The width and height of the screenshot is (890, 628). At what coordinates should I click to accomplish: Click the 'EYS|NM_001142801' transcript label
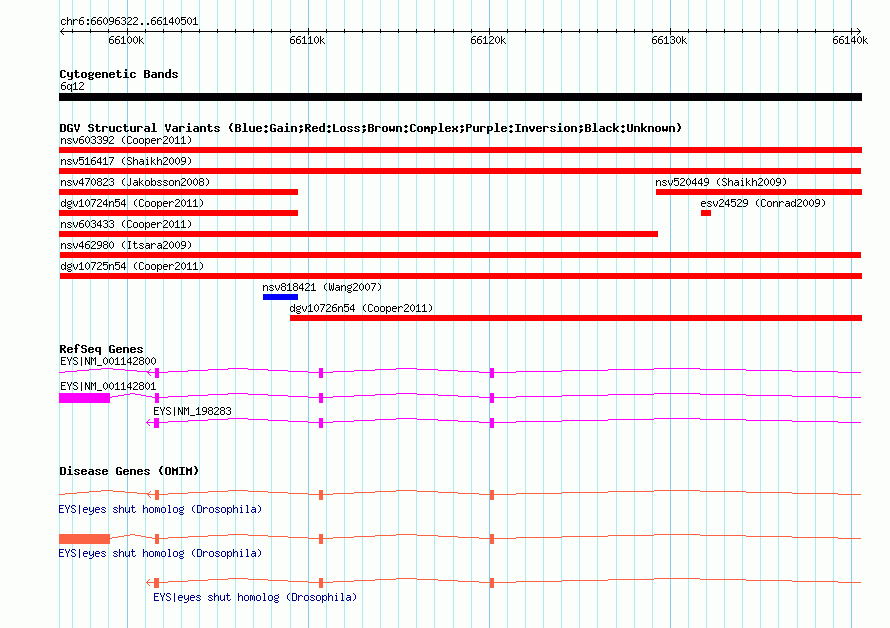click(108, 386)
